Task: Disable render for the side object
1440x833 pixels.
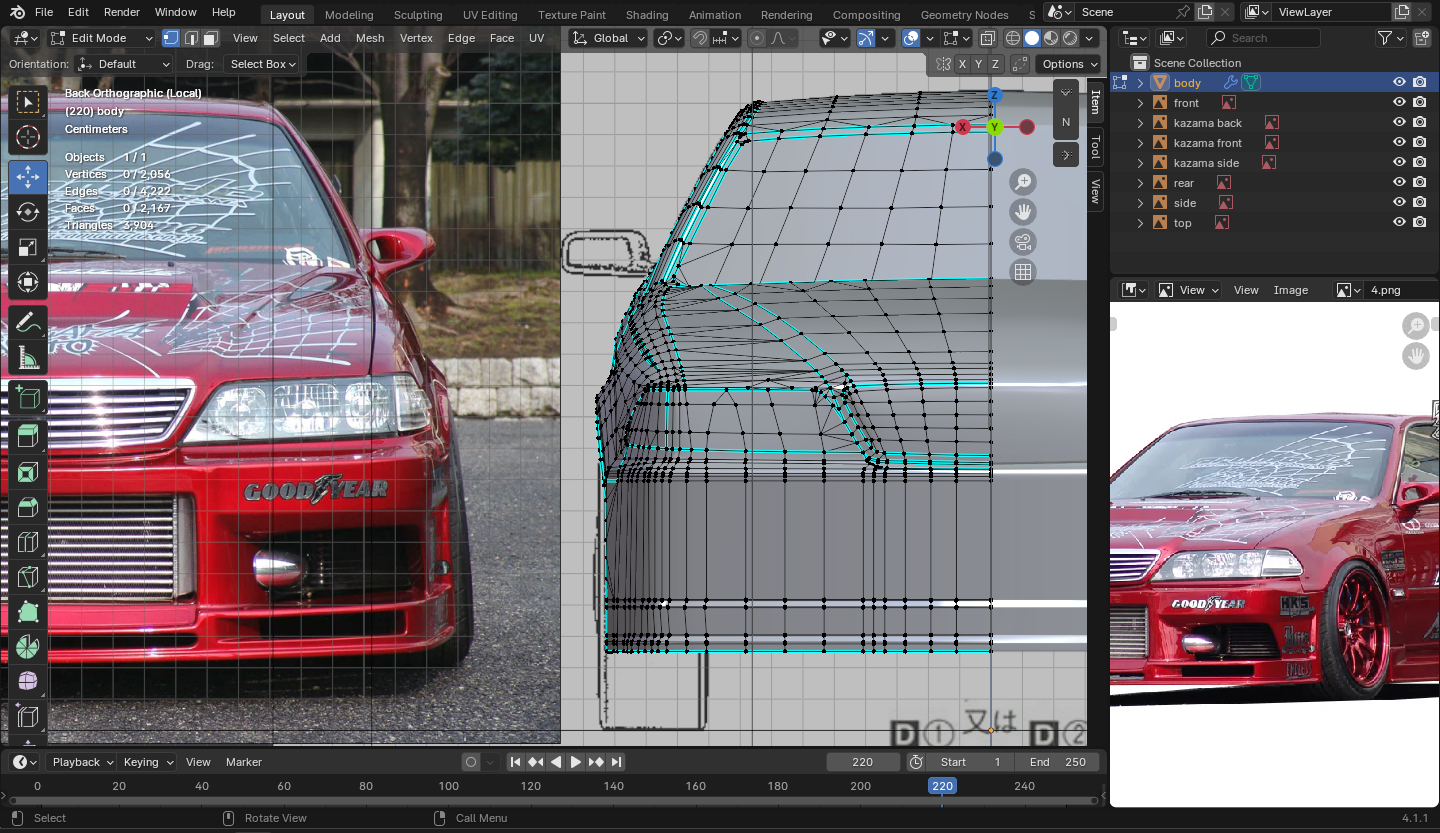Action: point(1420,203)
